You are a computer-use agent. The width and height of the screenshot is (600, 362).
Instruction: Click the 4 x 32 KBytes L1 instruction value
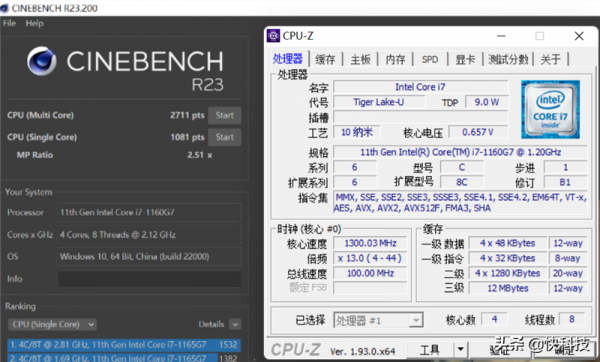pyautogui.click(x=507, y=258)
